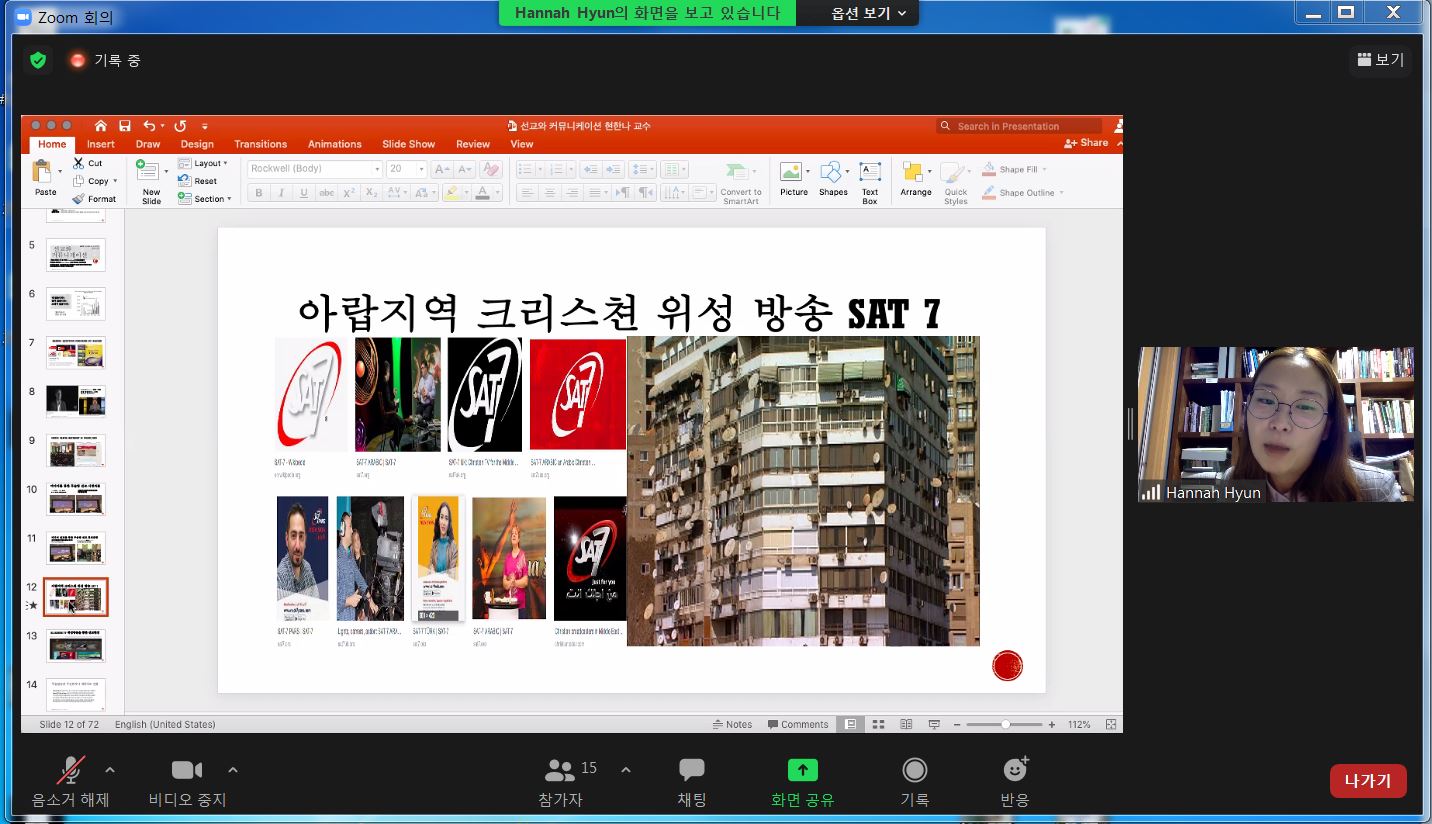Increase font size with the A-up icon
Screen dimensions: 1432x824
click(x=442, y=169)
